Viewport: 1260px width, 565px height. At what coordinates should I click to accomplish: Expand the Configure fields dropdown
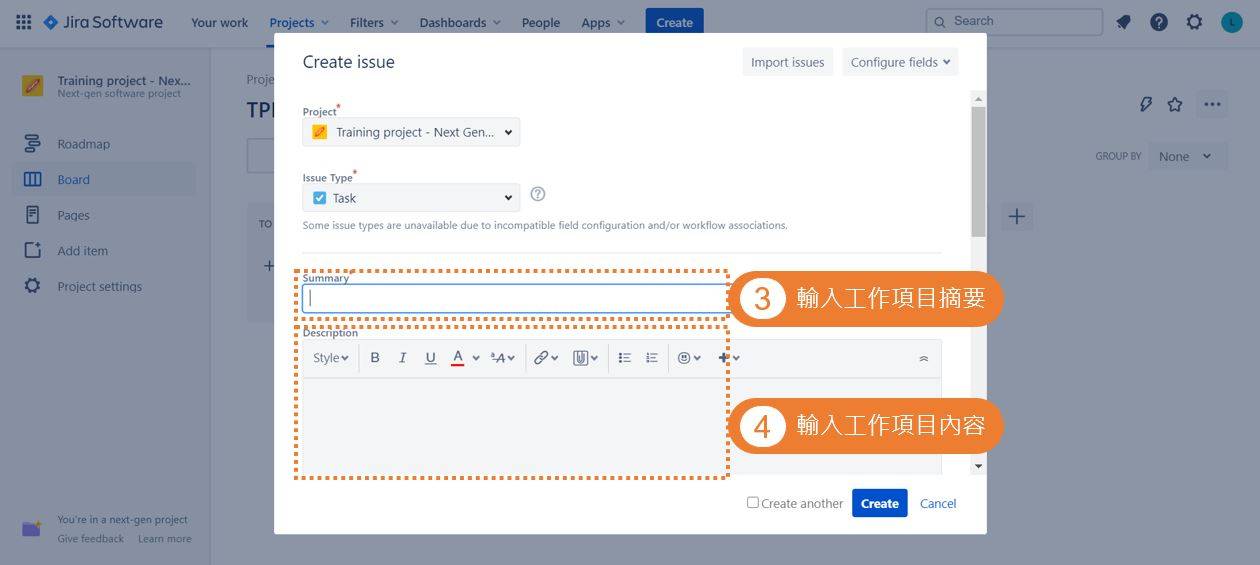[x=900, y=62]
